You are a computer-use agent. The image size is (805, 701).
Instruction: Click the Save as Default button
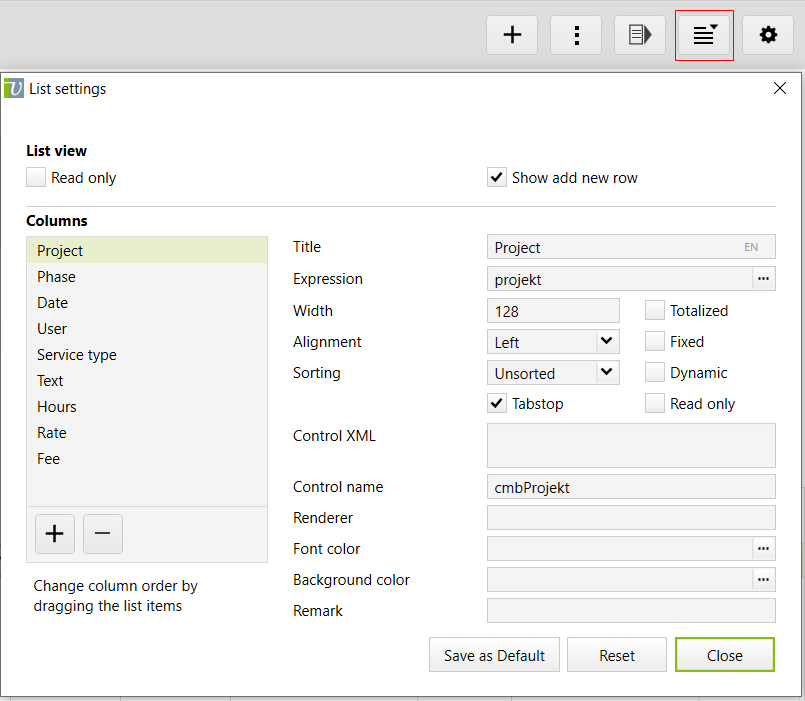(x=494, y=656)
